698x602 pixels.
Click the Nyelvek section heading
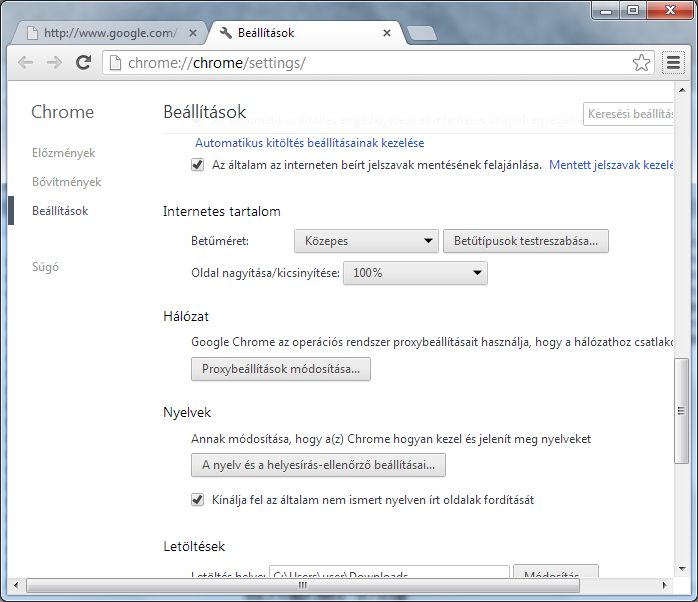pyautogui.click(x=187, y=412)
